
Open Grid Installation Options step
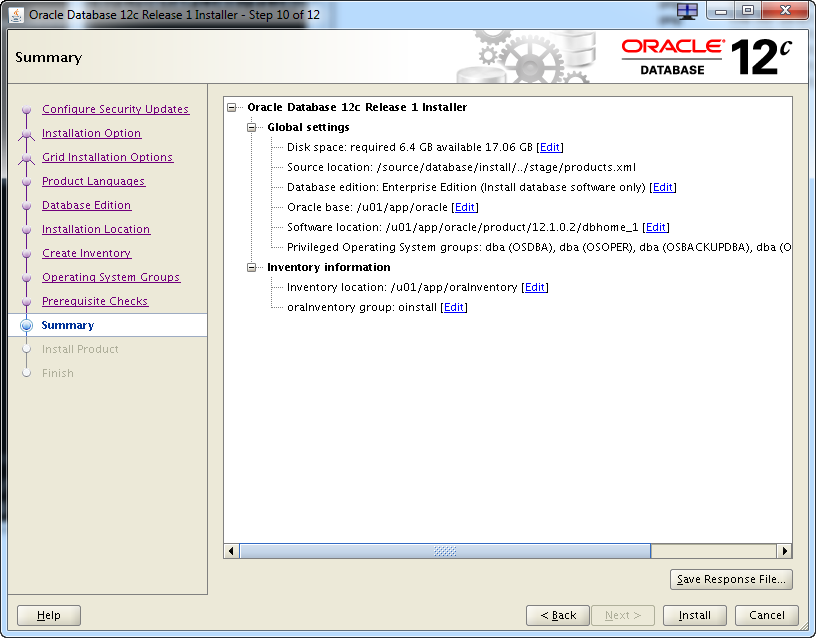coord(107,157)
